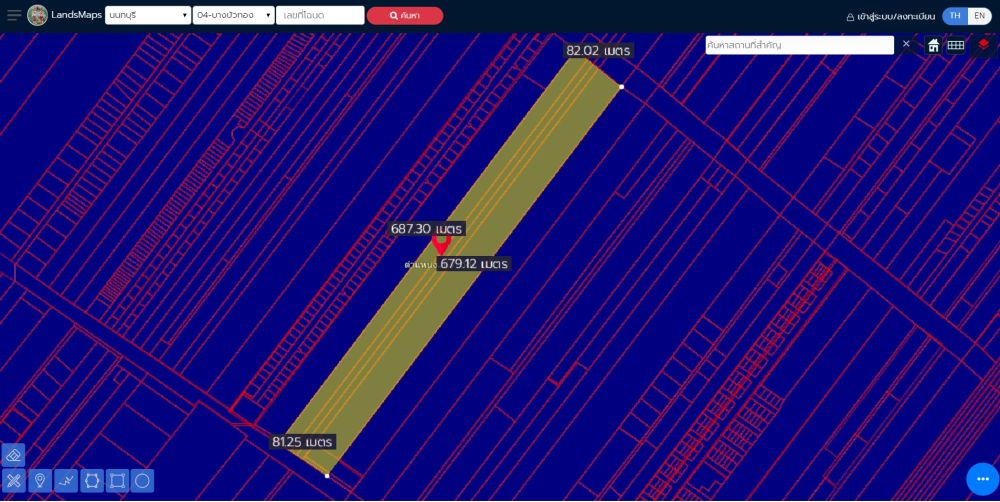Activate the polyline distance measuring tool
Image resolution: width=1000 pixels, height=502 pixels.
[65, 481]
